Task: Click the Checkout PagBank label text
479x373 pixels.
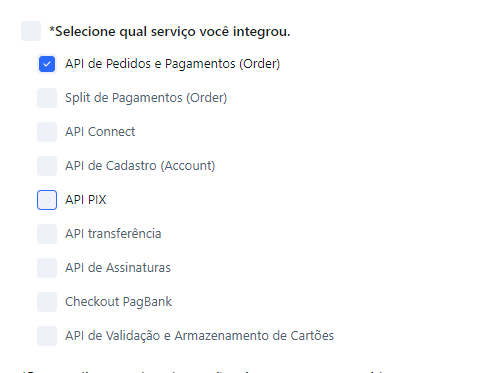Action: 118,302
